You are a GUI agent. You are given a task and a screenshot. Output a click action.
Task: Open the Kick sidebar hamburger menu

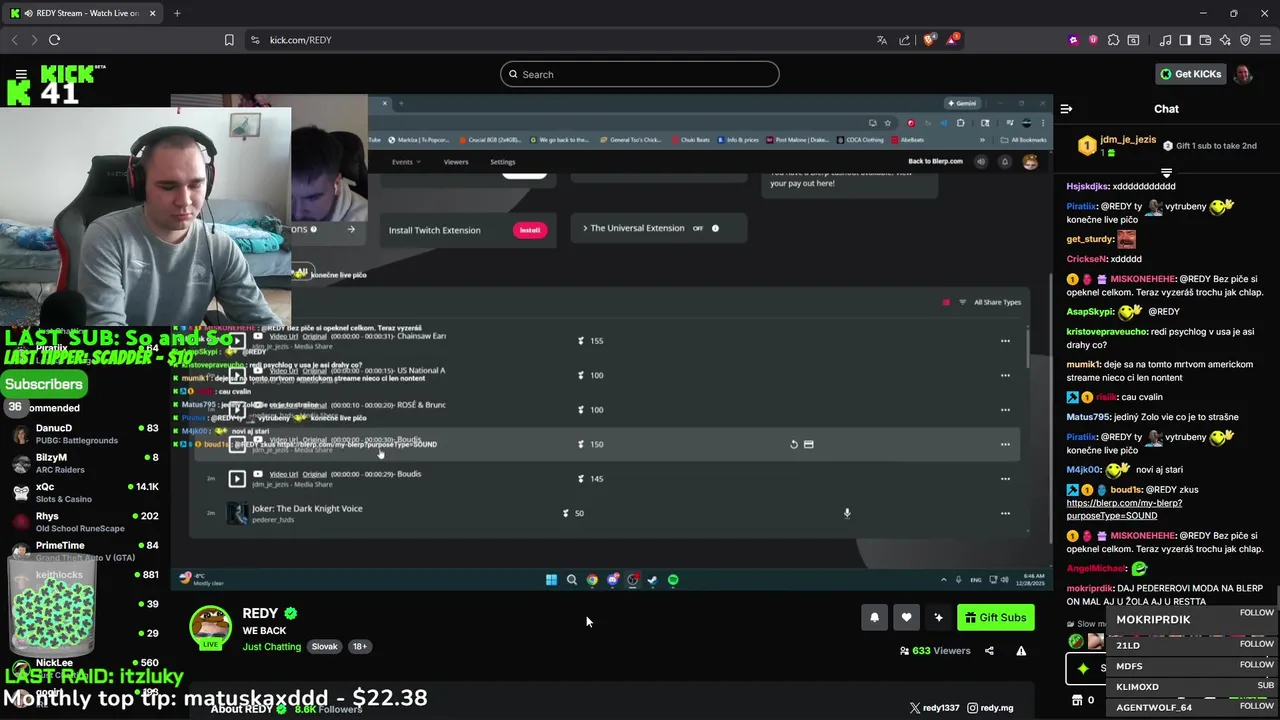click(x=21, y=74)
